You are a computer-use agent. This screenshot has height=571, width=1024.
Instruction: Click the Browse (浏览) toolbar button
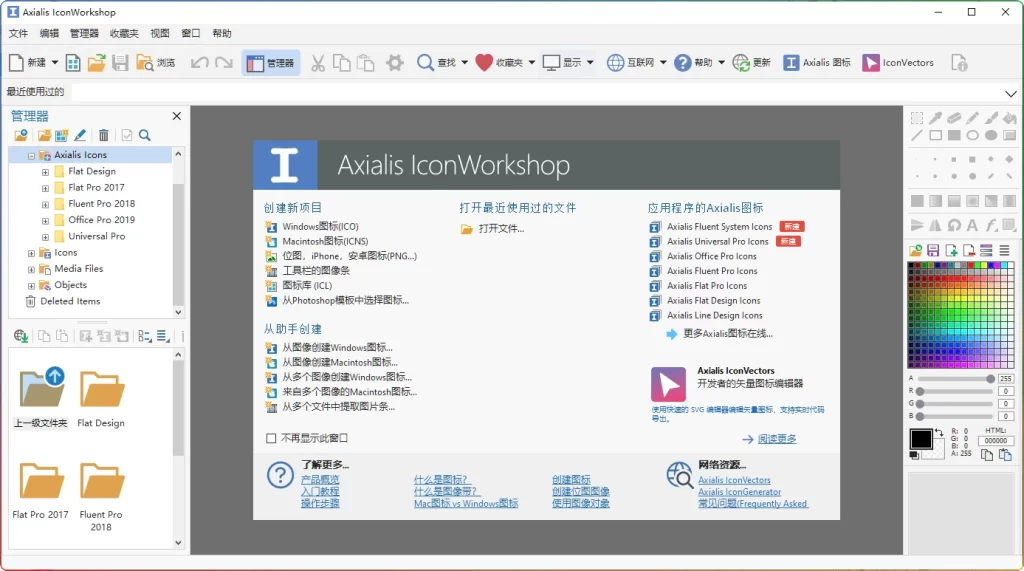(x=155, y=63)
